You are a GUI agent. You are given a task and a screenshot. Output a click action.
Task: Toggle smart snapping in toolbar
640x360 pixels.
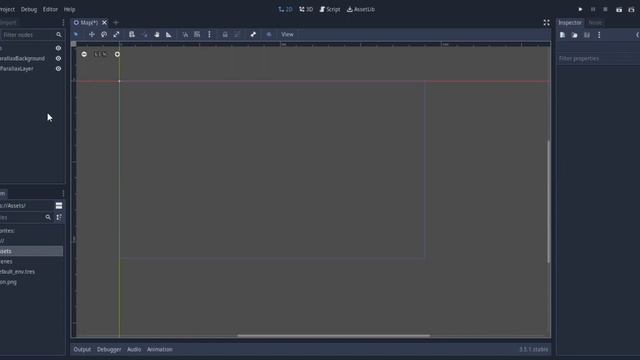point(185,35)
